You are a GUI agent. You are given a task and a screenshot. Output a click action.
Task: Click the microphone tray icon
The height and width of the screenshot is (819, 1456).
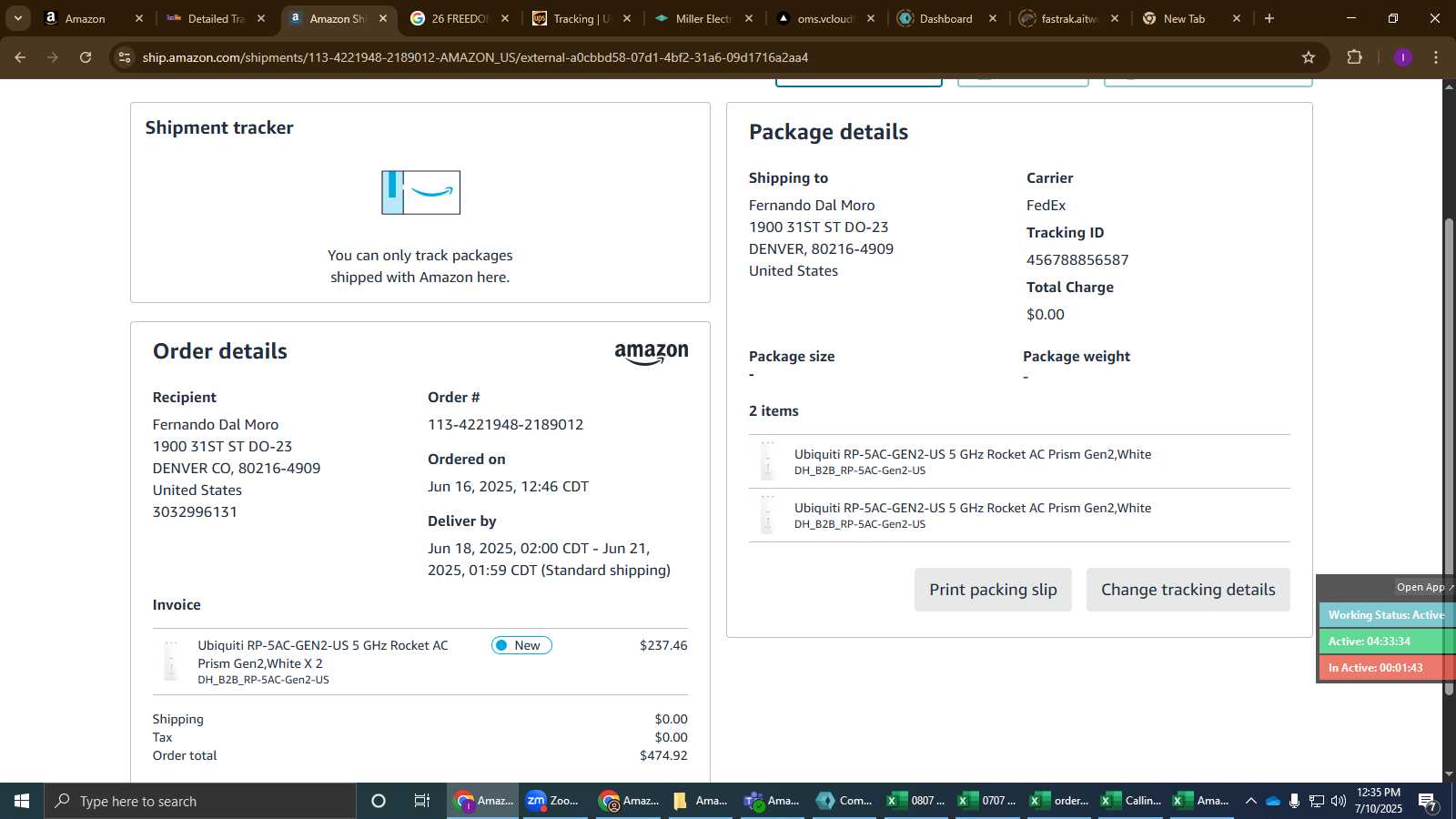point(1294,801)
